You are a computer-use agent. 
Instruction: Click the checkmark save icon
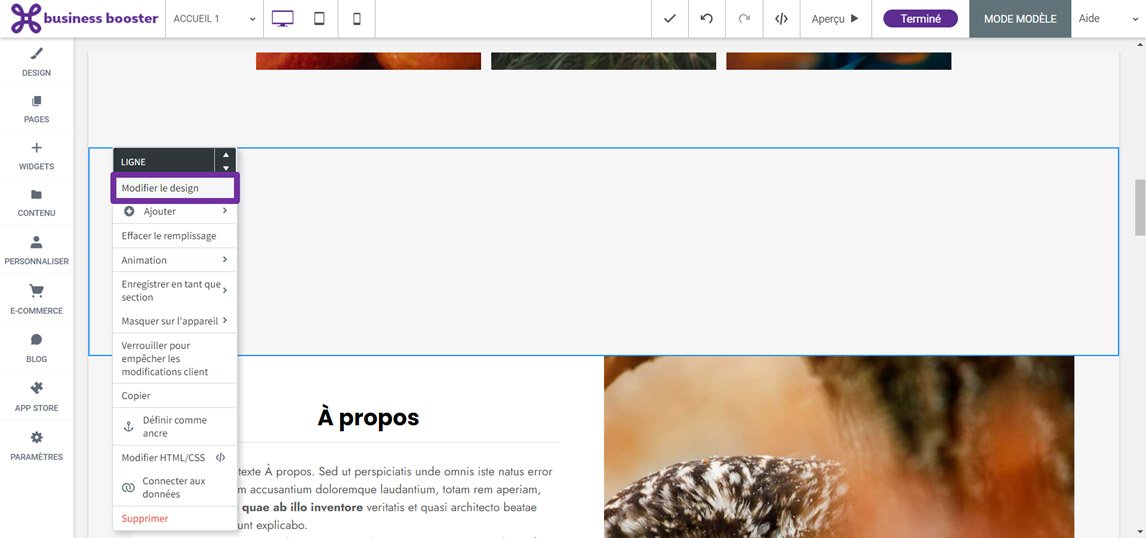point(670,19)
